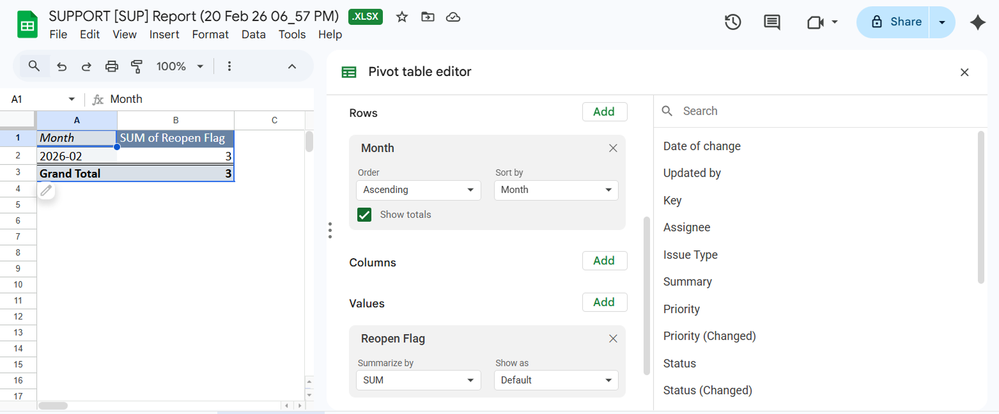The height and width of the screenshot is (414, 999).
Task: Expand the zoom level 100% dropdown
Action: coord(180,66)
